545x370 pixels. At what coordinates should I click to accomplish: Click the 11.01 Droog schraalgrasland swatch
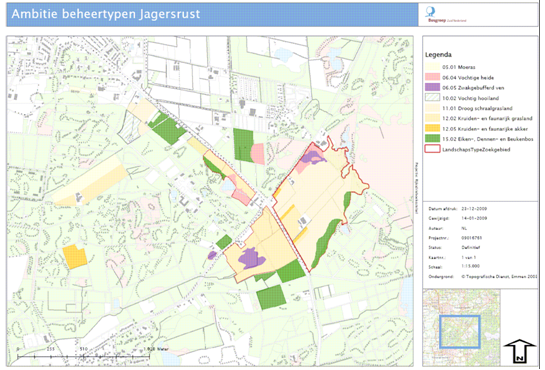pyautogui.click(x=432, y=108)
